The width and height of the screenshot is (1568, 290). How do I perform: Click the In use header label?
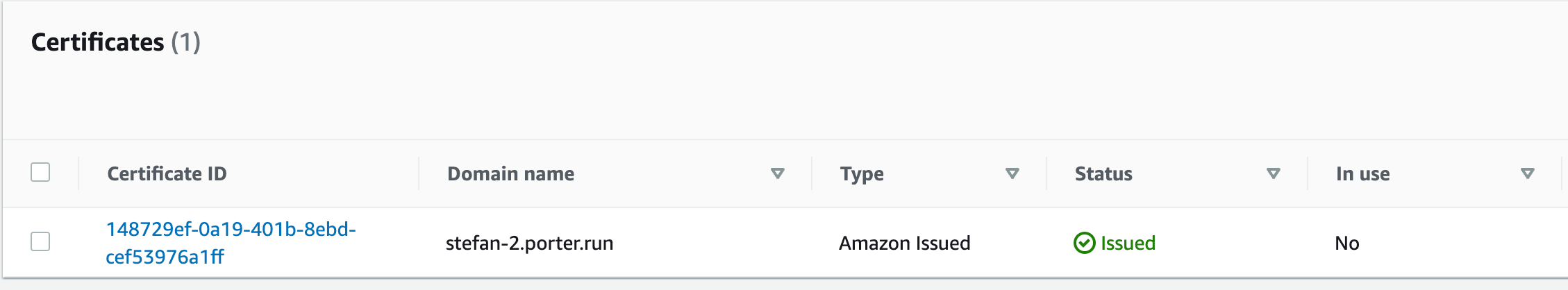pyautogui.click(x=1362, y=173)
